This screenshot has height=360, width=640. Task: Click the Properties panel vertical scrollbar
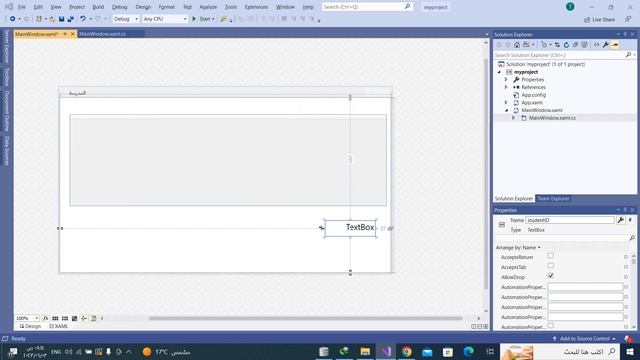pos(633,260)
